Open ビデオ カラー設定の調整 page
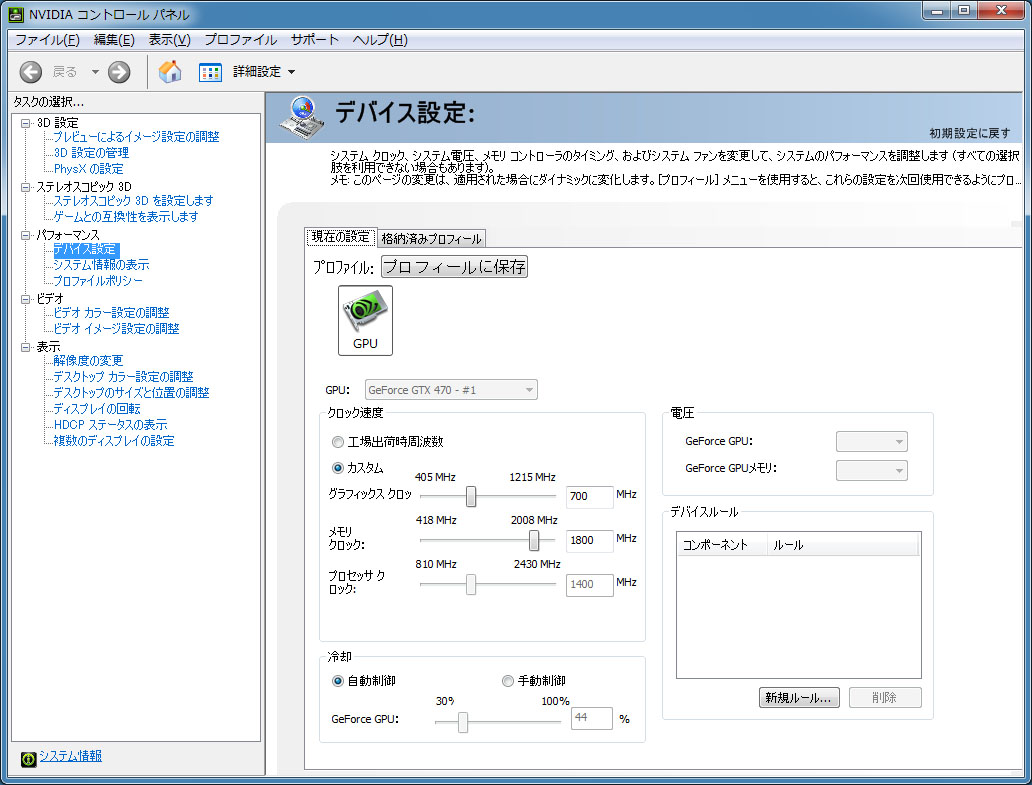 coord(111,313)
